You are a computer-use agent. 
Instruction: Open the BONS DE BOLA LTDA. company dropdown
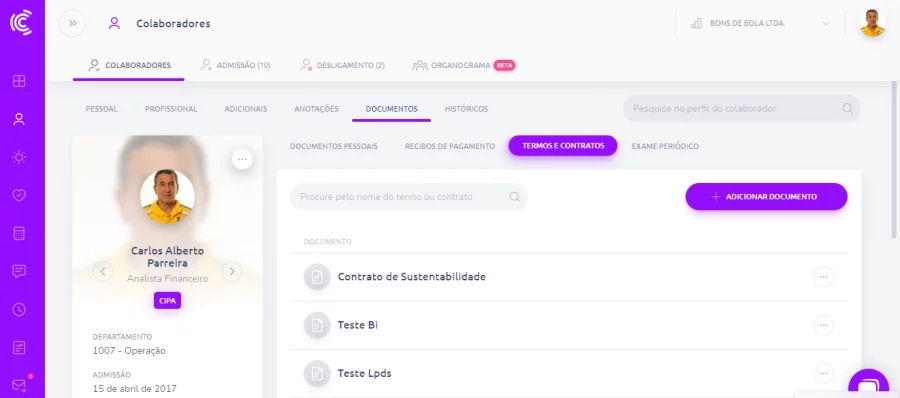click(x=761, y=24)
